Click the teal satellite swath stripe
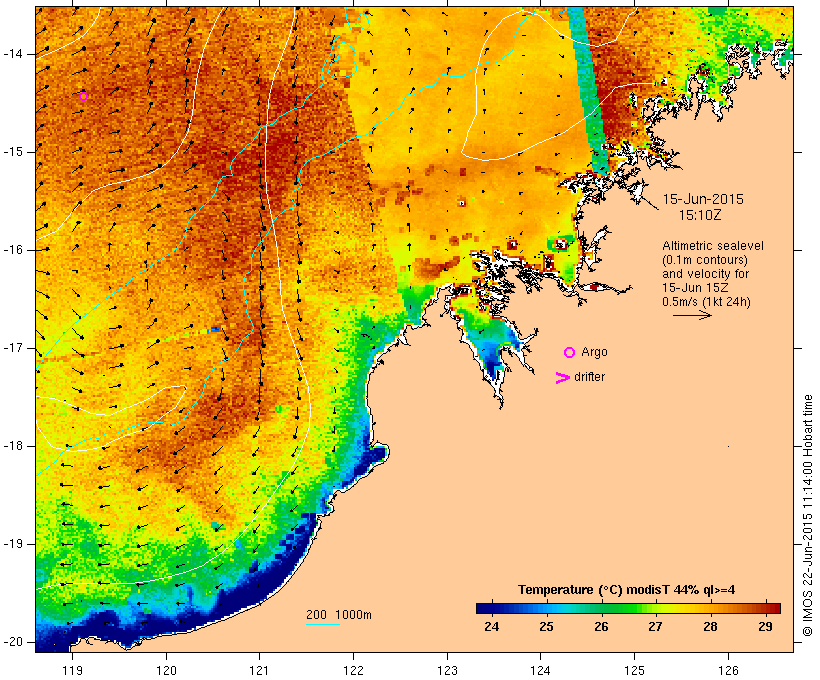This screenshot has width=820, height=680. coord(588,92)
